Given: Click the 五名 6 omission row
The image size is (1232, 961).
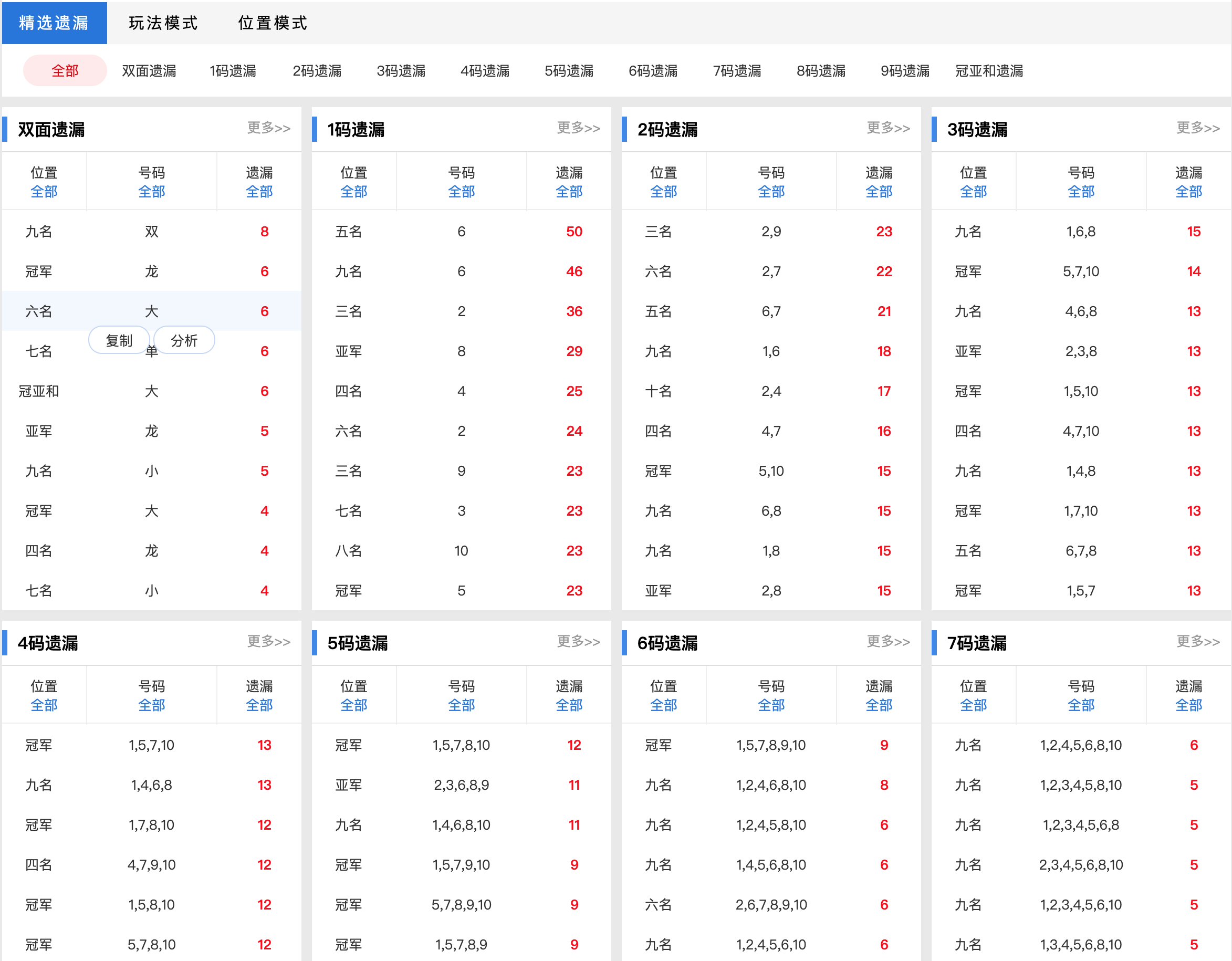Looking at the screenshot, I should tap(462, 231).
